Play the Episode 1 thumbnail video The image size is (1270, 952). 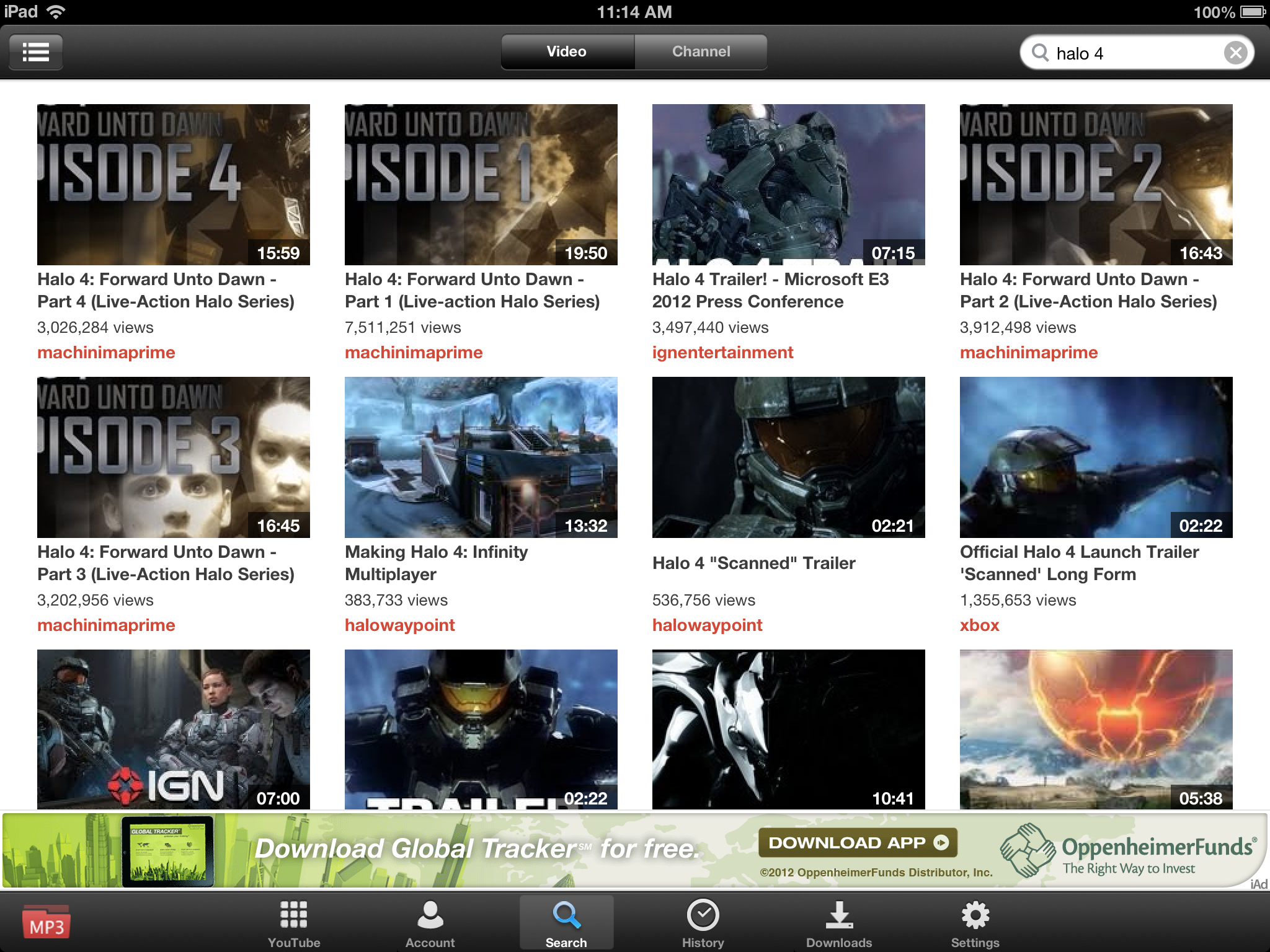[481, 185]
